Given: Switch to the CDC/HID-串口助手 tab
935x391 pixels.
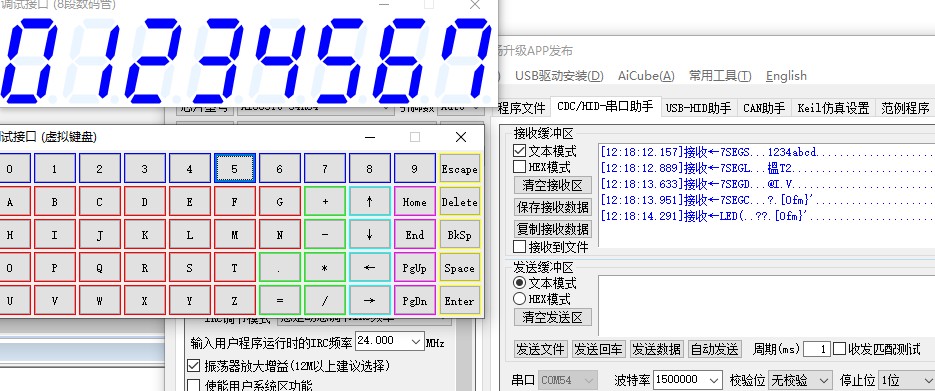Looking at the screenshot, I should click(605, 106).
